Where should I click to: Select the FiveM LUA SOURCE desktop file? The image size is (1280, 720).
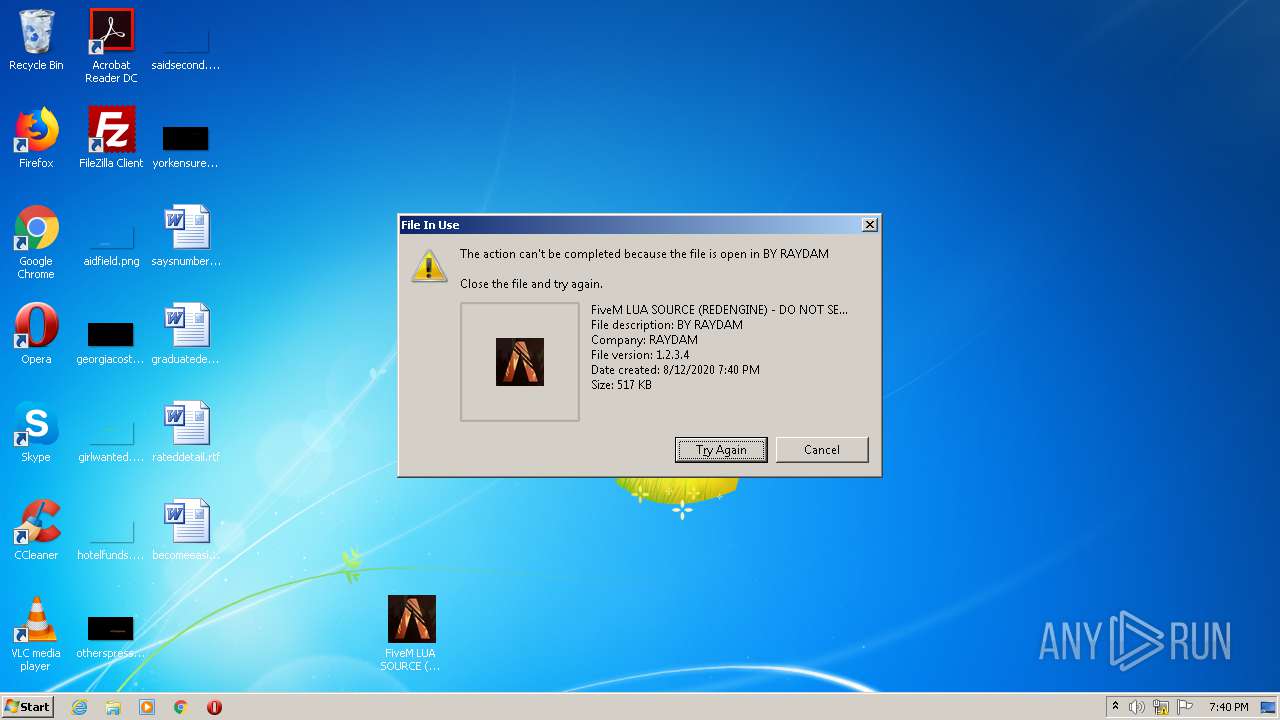(411, 634)
